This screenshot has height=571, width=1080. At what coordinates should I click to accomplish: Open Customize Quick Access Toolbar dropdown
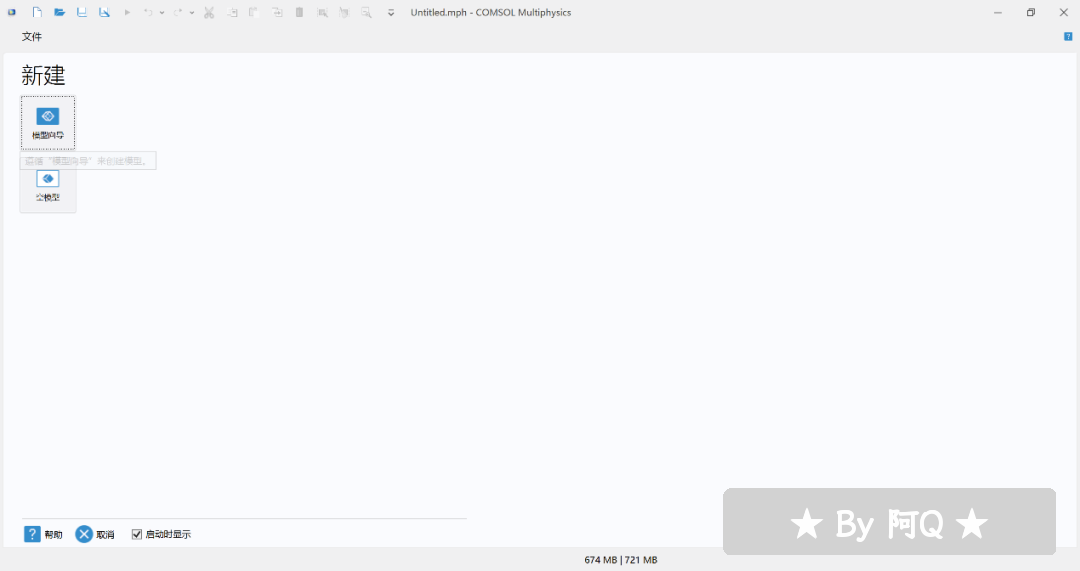point(391,12)
